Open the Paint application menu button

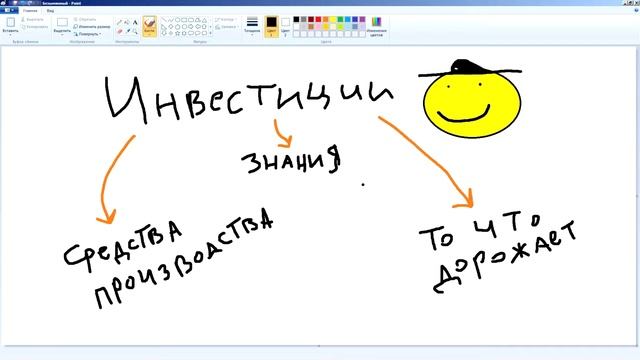tap(8, 10)
